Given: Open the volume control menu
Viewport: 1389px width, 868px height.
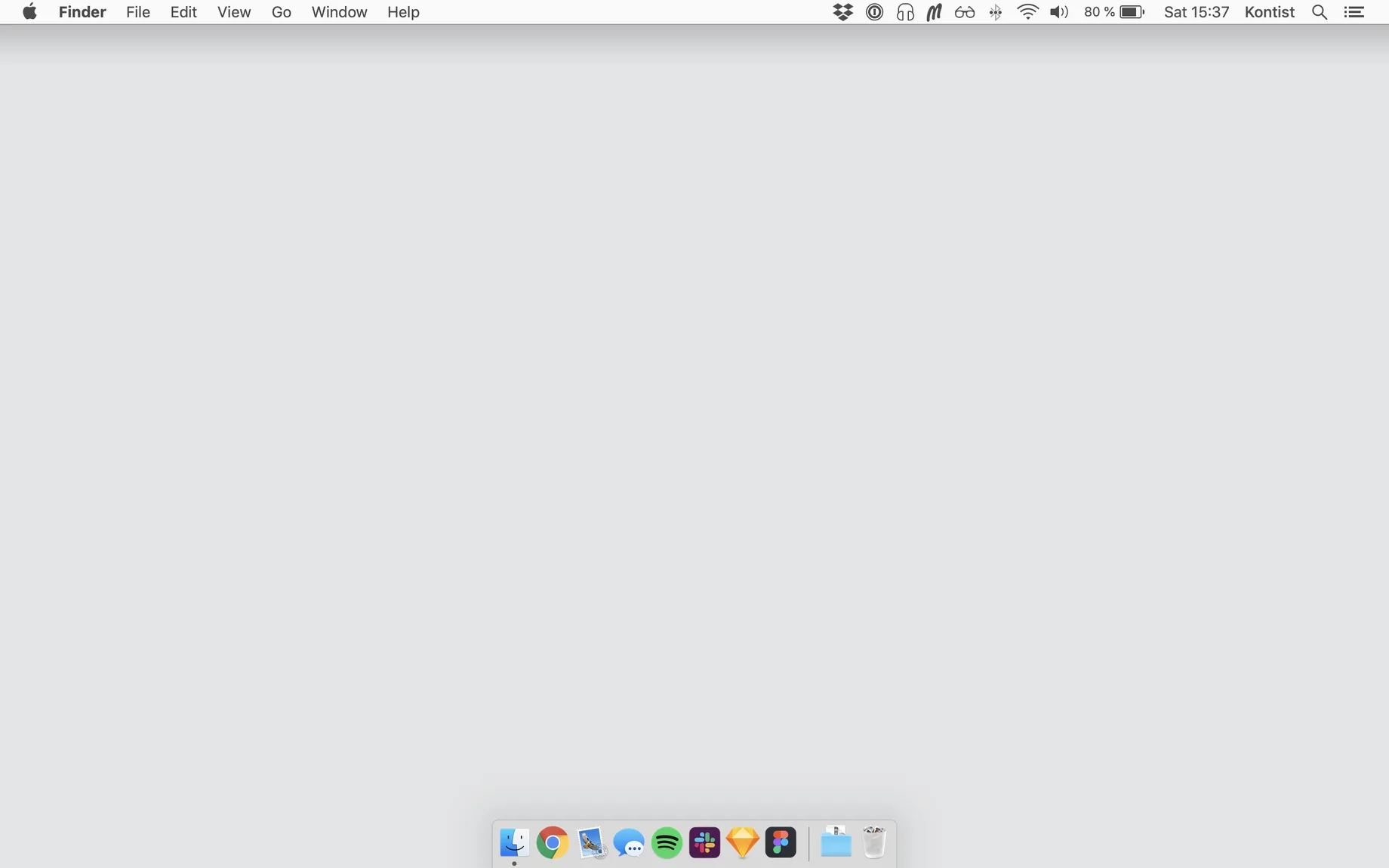Looking at the screenshot, I should tap(1059, 12).
